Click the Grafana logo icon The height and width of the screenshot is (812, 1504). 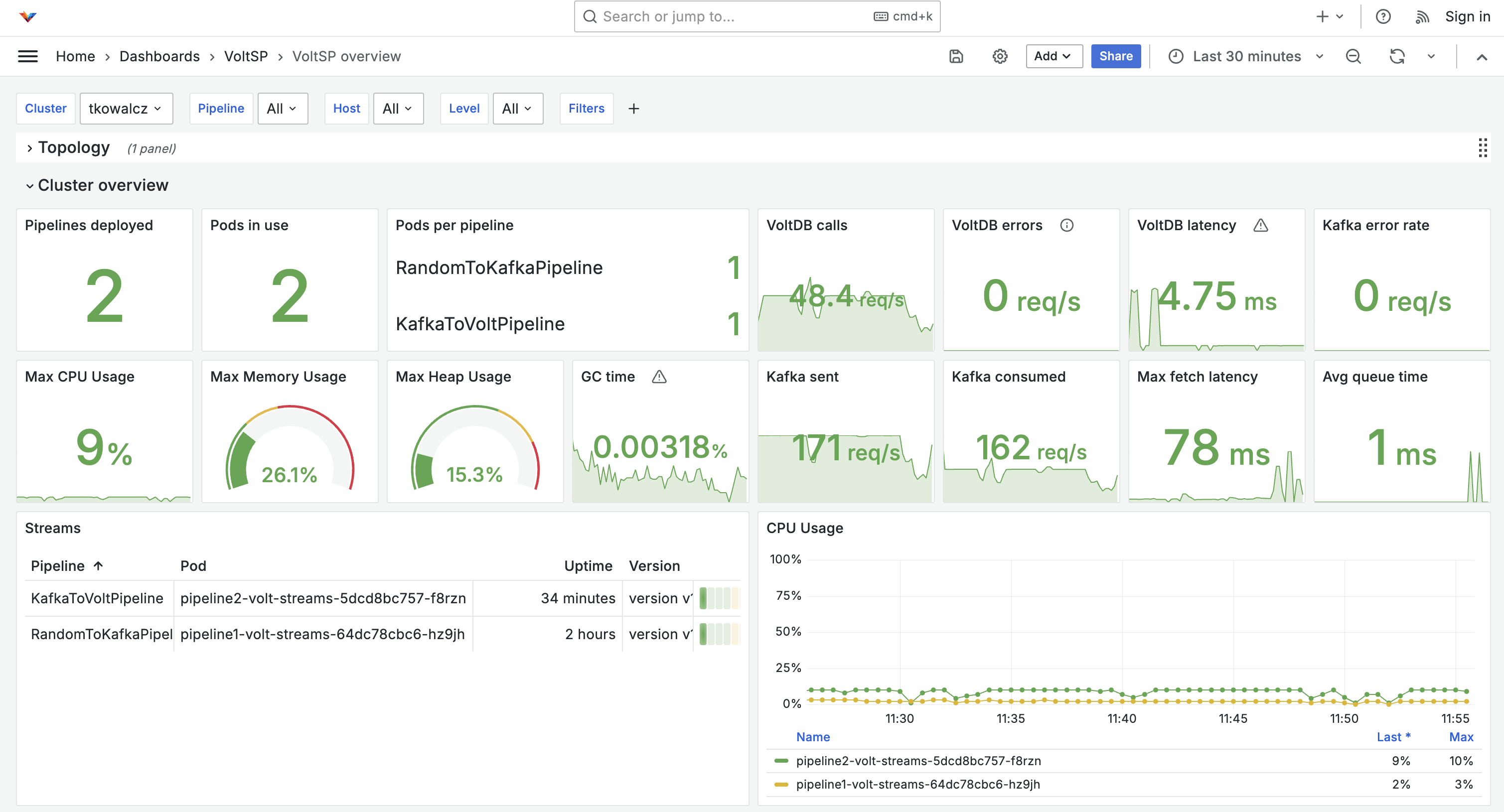pos(27,16)
